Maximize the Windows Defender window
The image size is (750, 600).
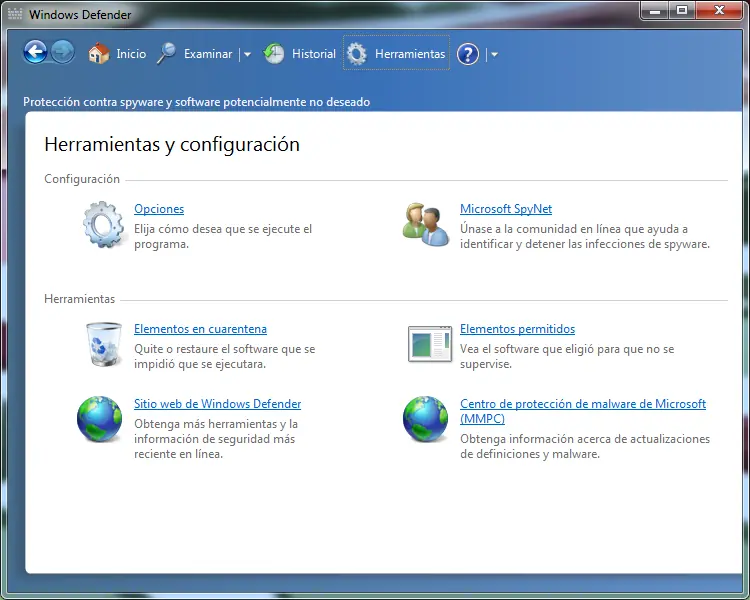point(682,10)
